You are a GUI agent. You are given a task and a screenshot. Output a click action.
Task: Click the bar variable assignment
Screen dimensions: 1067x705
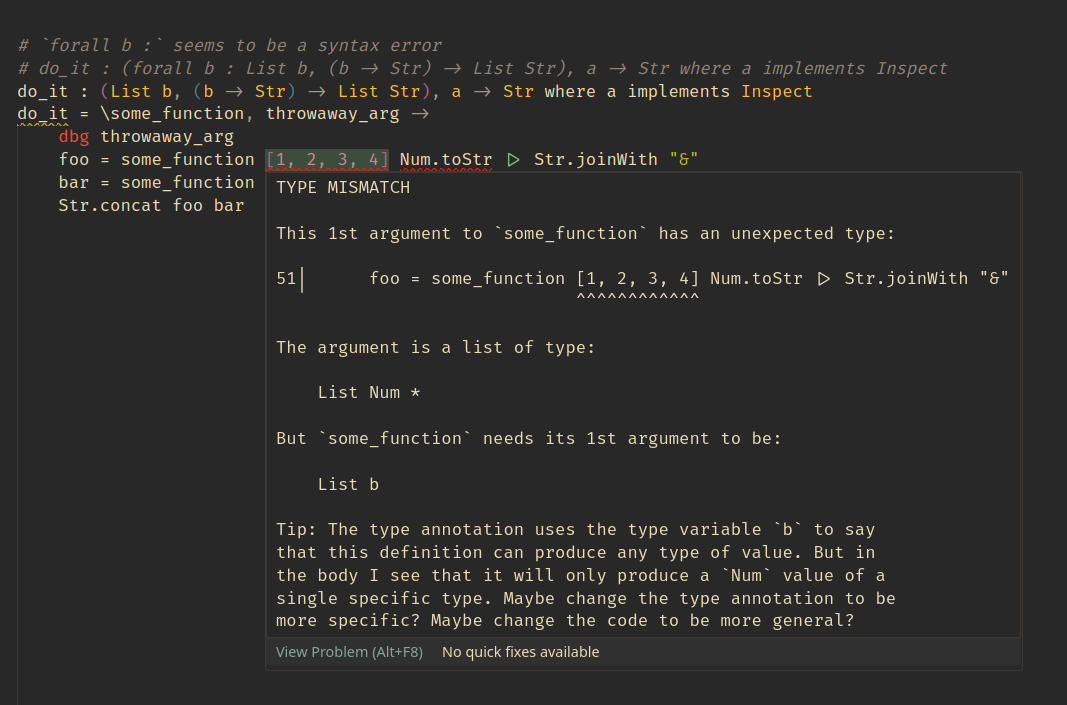tap(73, 182)
